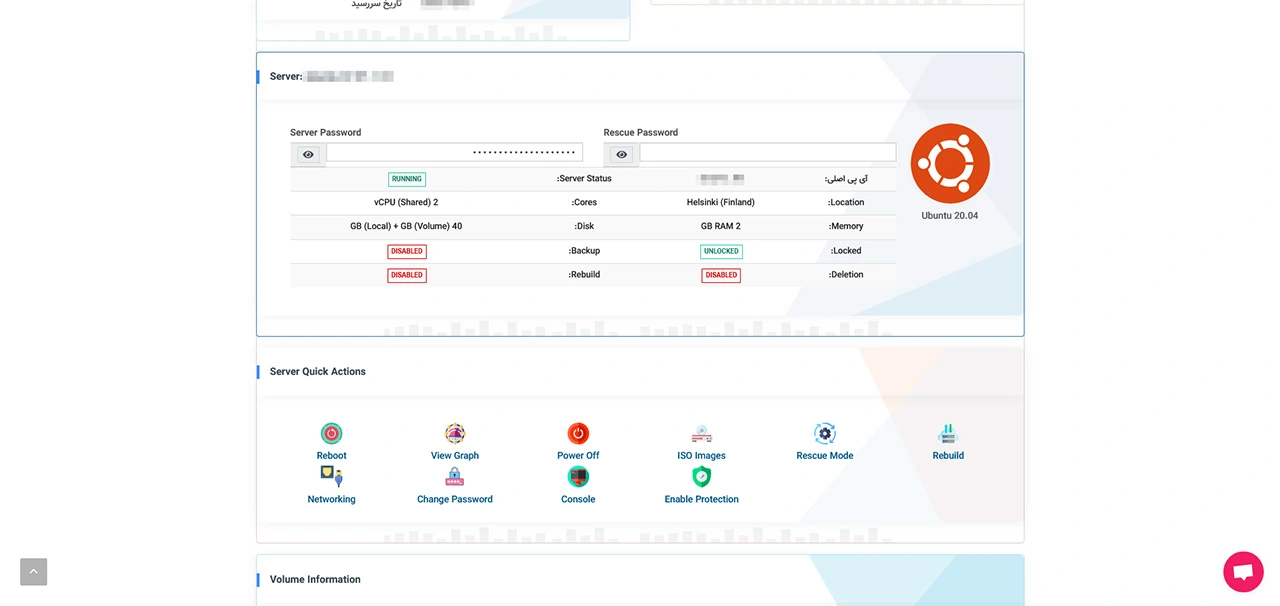Activate the Rescue Mode icon
The width and height of the screenshot is (1280, 606).
tap(825, 434)
